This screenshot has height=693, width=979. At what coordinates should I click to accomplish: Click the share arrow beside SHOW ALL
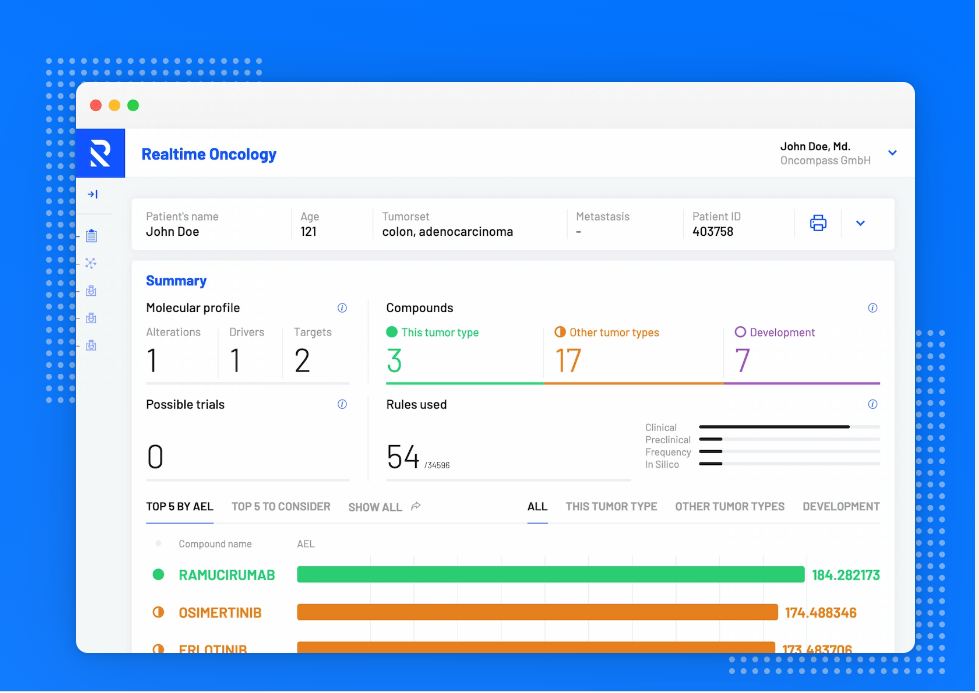[416, 506]
